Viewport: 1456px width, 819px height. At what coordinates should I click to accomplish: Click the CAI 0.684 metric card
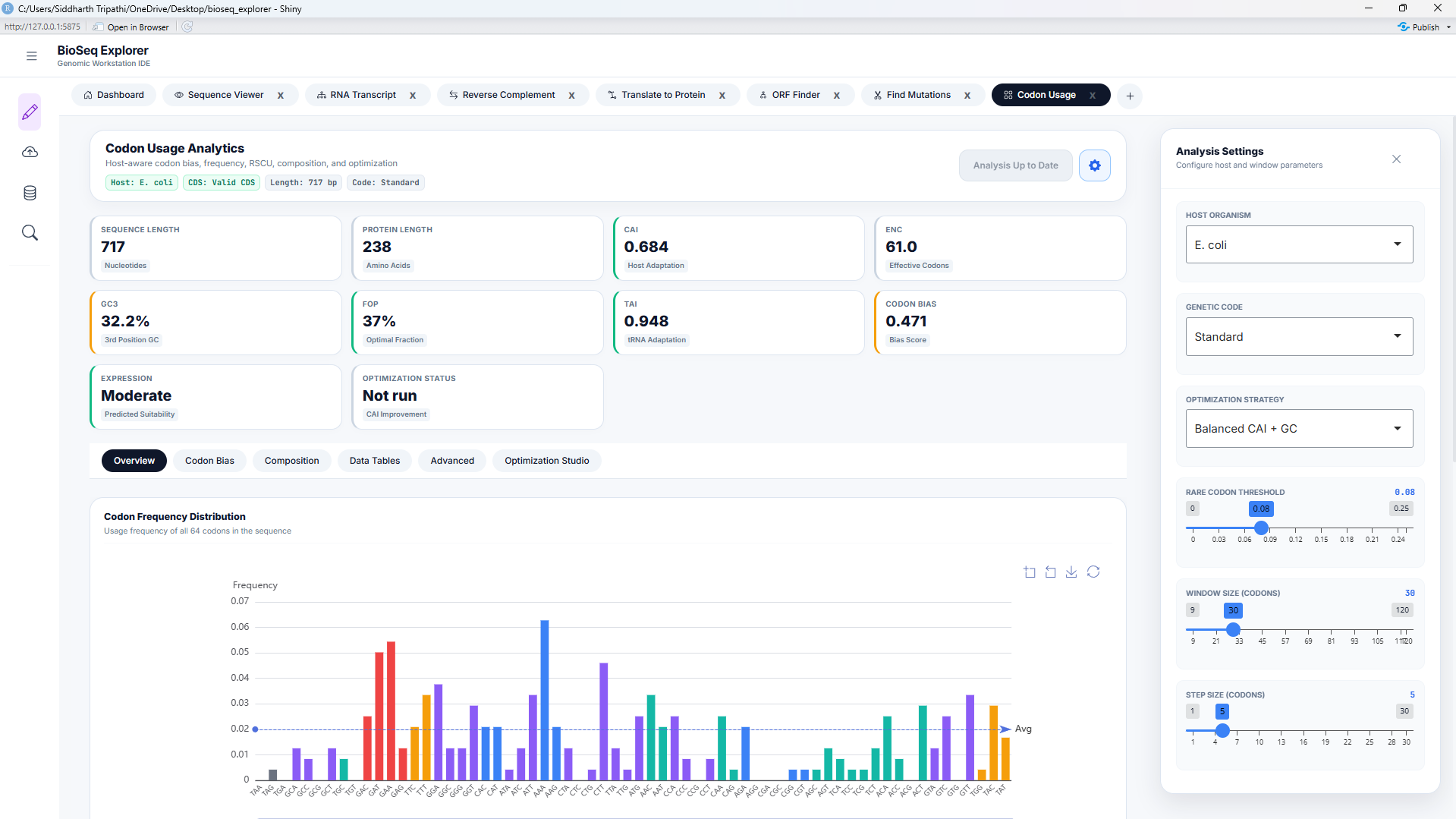[x=738, y=248]
